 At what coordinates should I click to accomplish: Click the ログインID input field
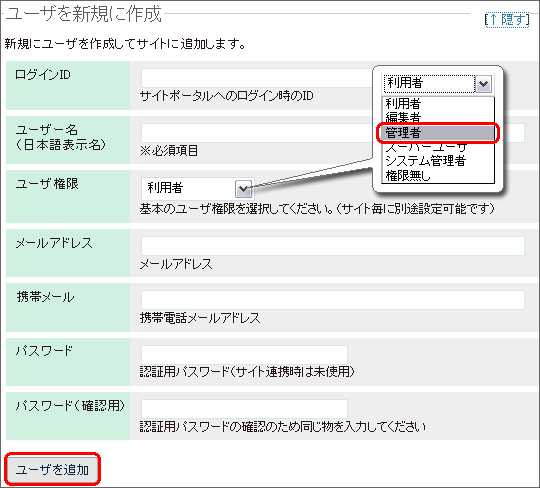[x=257, y=78]
